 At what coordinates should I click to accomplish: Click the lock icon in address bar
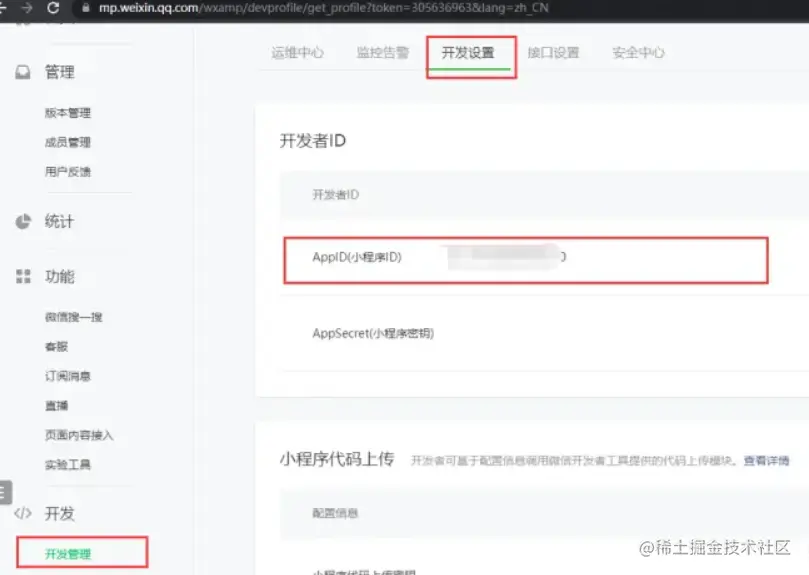86,8
